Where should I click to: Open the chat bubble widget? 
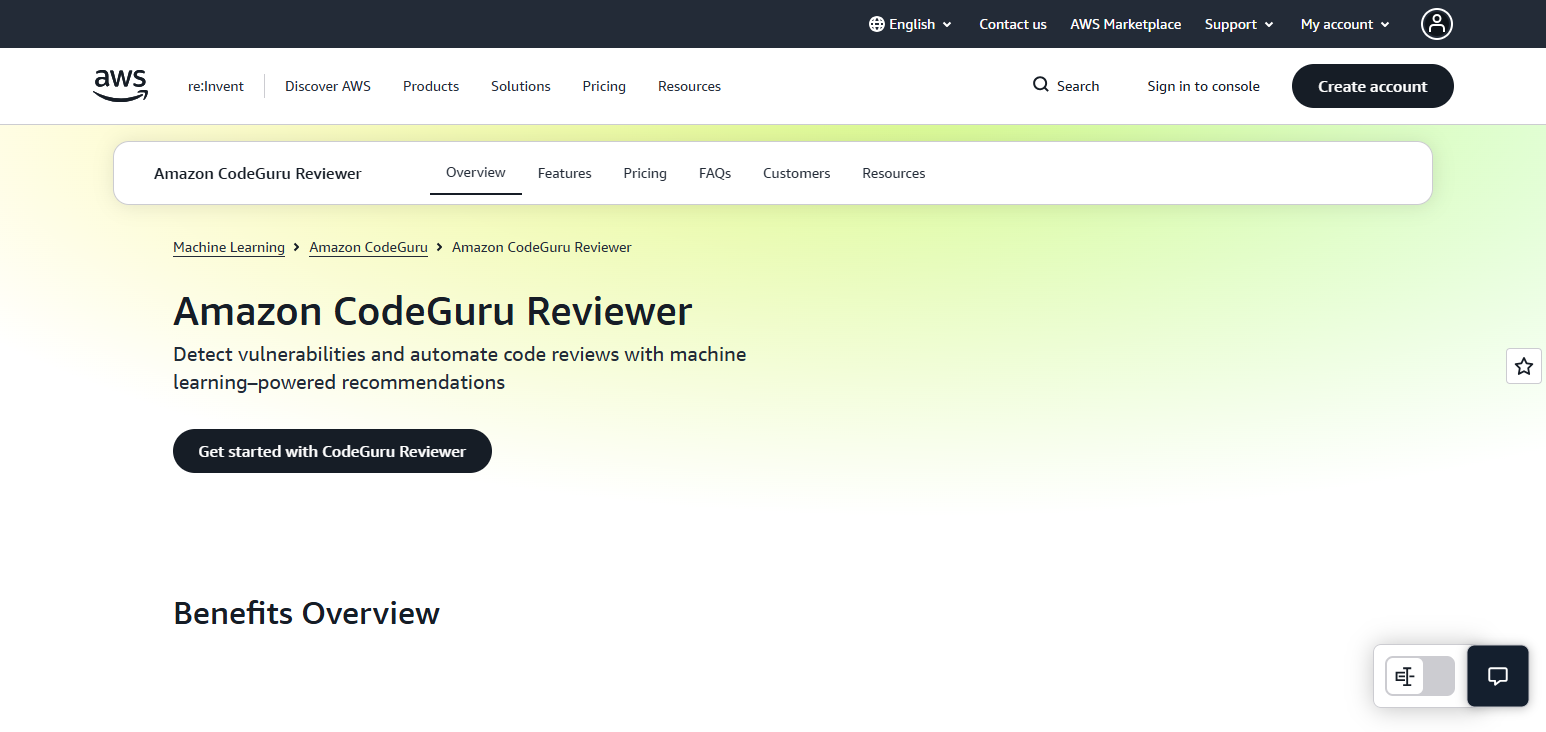pos(1498,676)
